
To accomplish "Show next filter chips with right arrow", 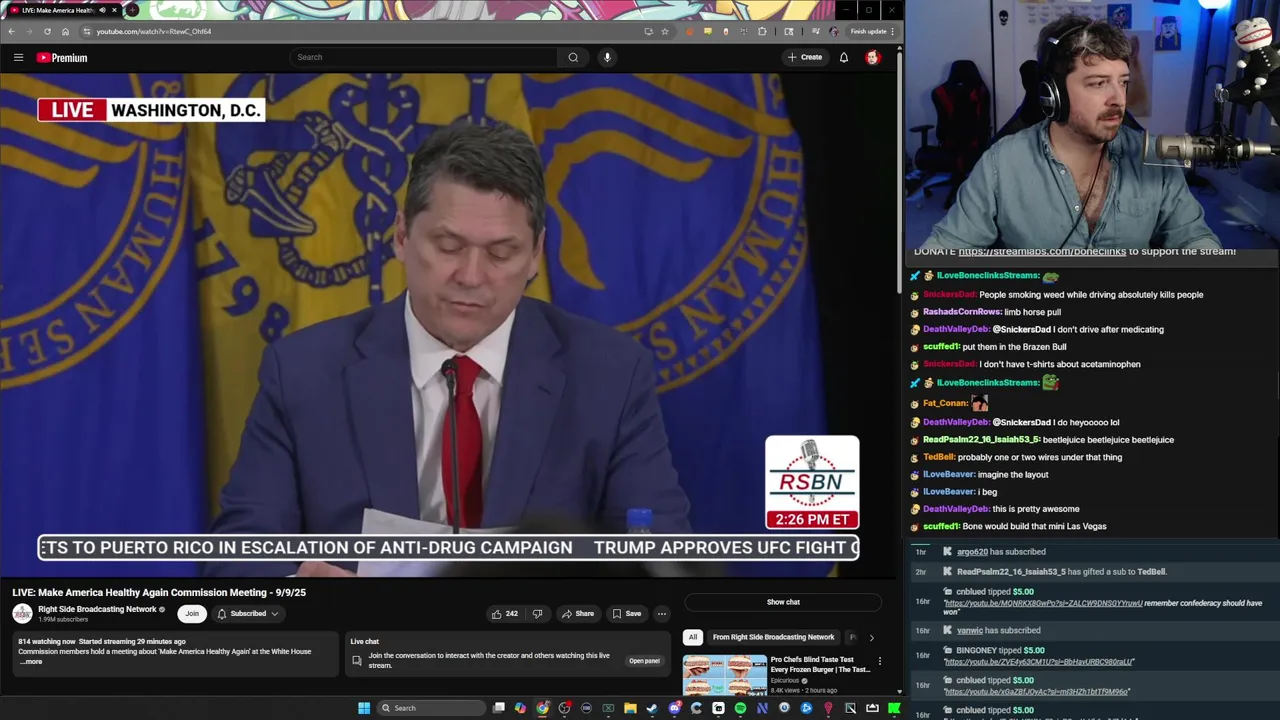I will click(871, 637).
